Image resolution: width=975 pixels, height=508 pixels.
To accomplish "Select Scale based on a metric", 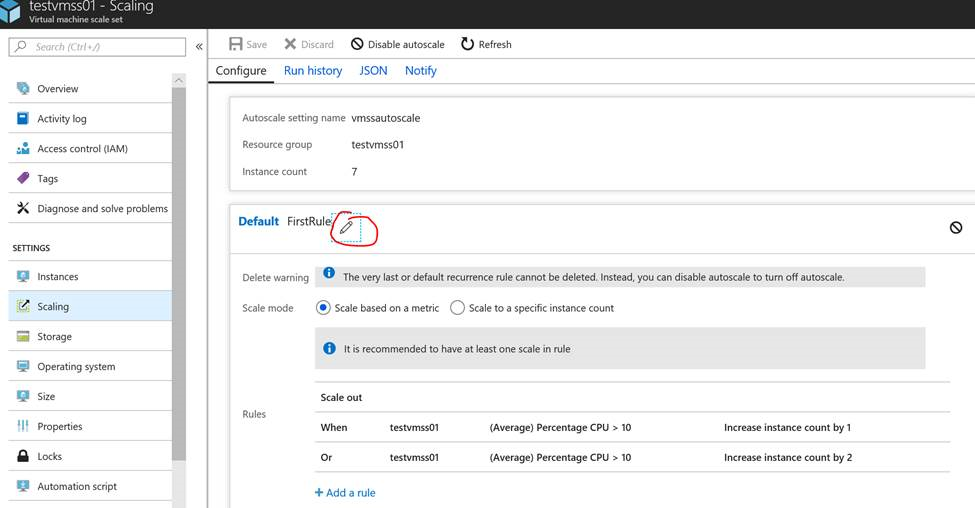I will 323,308.
